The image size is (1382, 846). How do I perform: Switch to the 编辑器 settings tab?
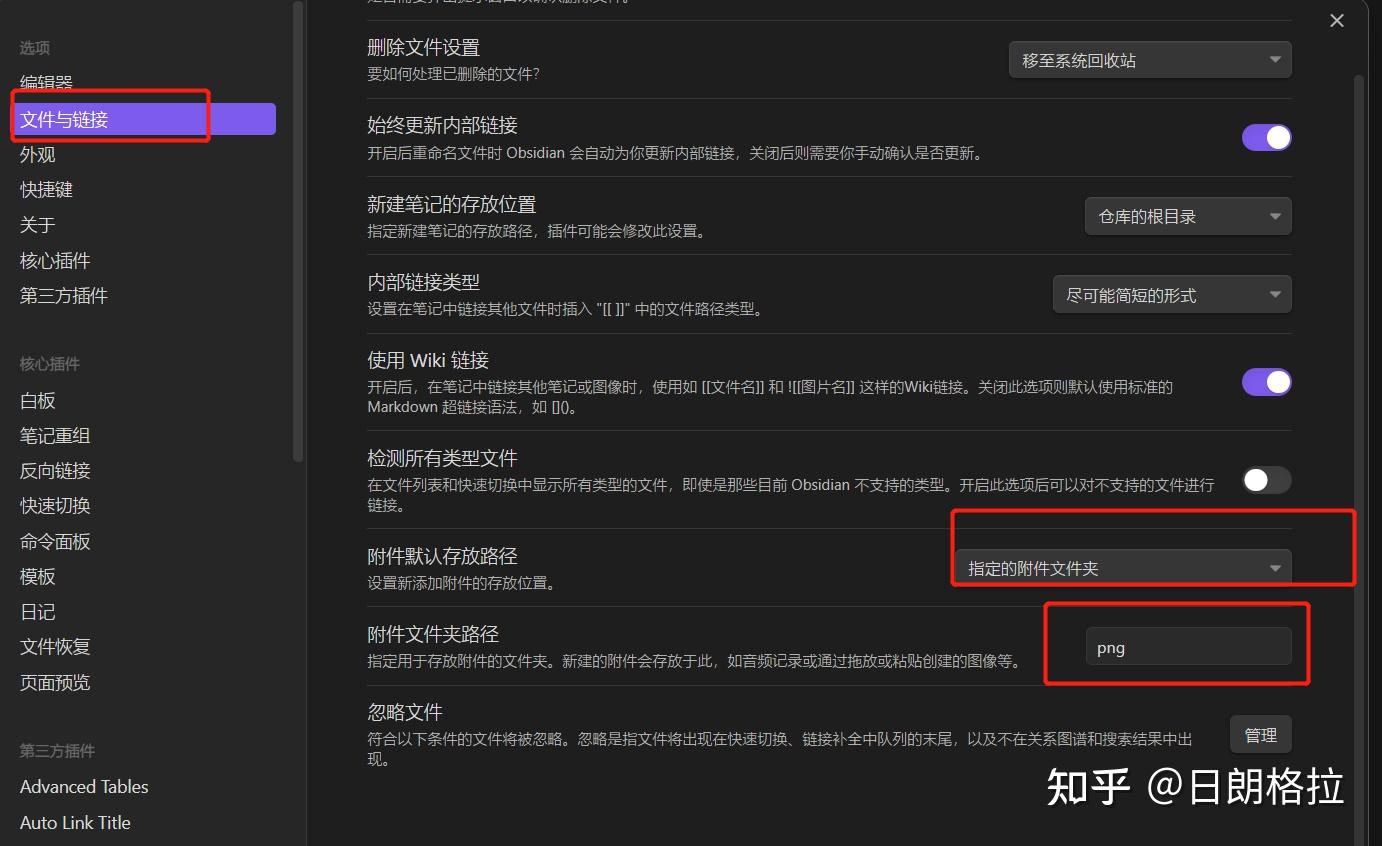click(x=46, y=82)
